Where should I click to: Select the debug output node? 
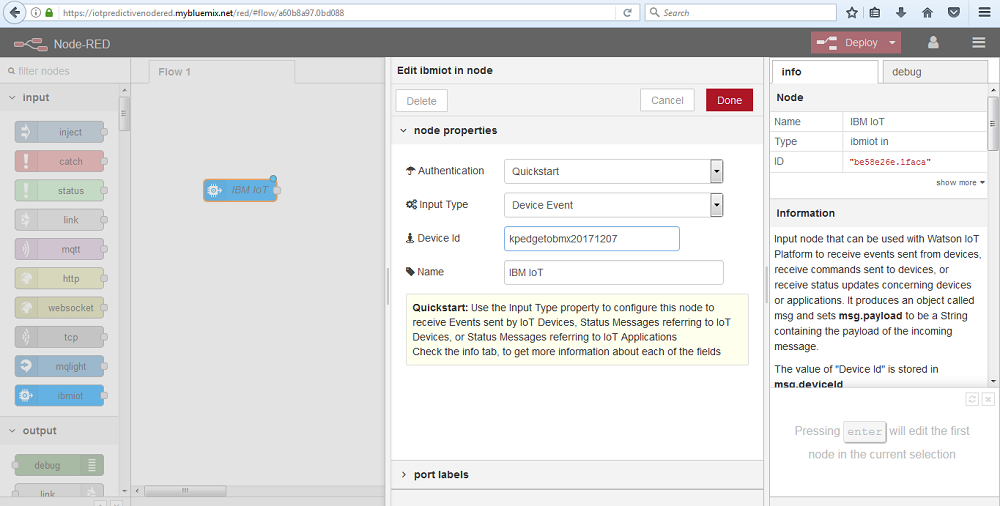point(59,466)
